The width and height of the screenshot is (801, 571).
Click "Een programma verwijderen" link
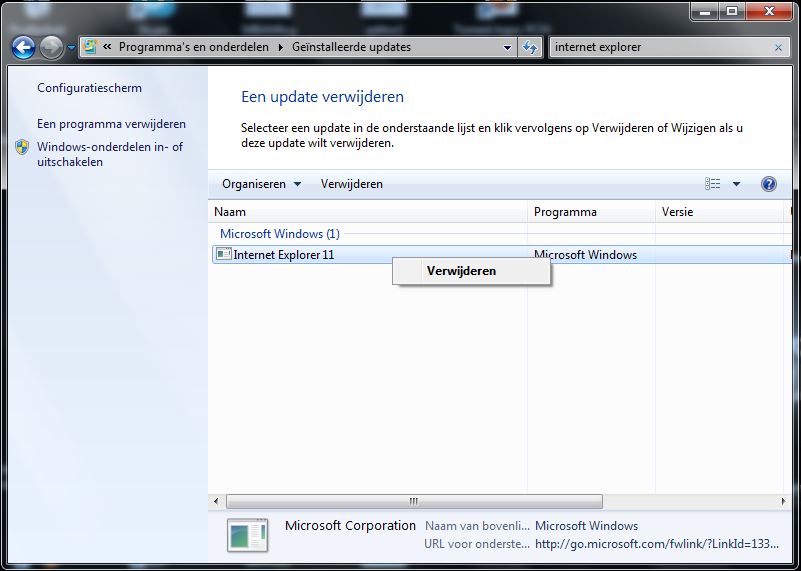pyautogui.click(x=111, y=124)
